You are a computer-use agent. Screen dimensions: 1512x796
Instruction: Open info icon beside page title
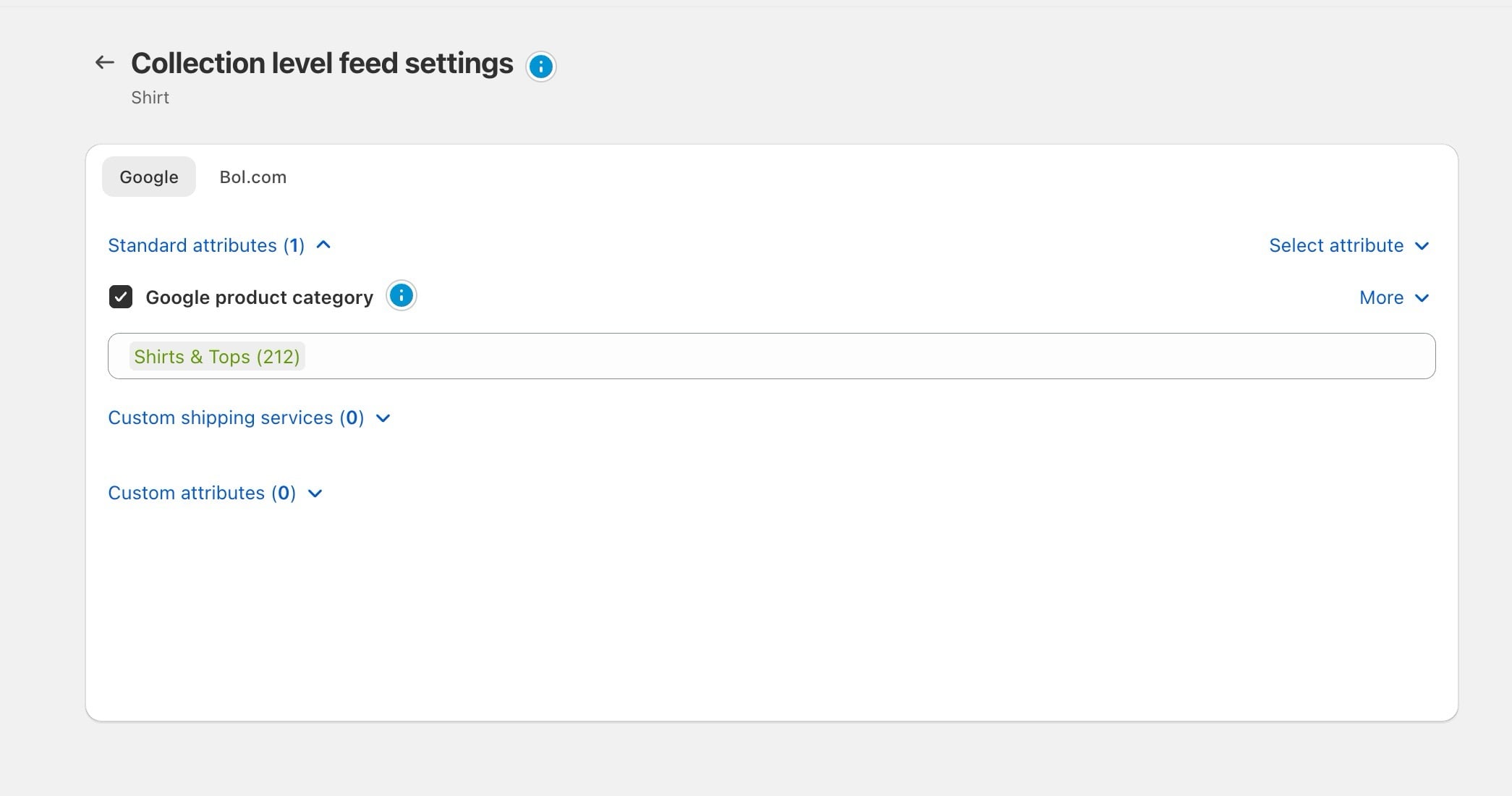tap(541, 67)
